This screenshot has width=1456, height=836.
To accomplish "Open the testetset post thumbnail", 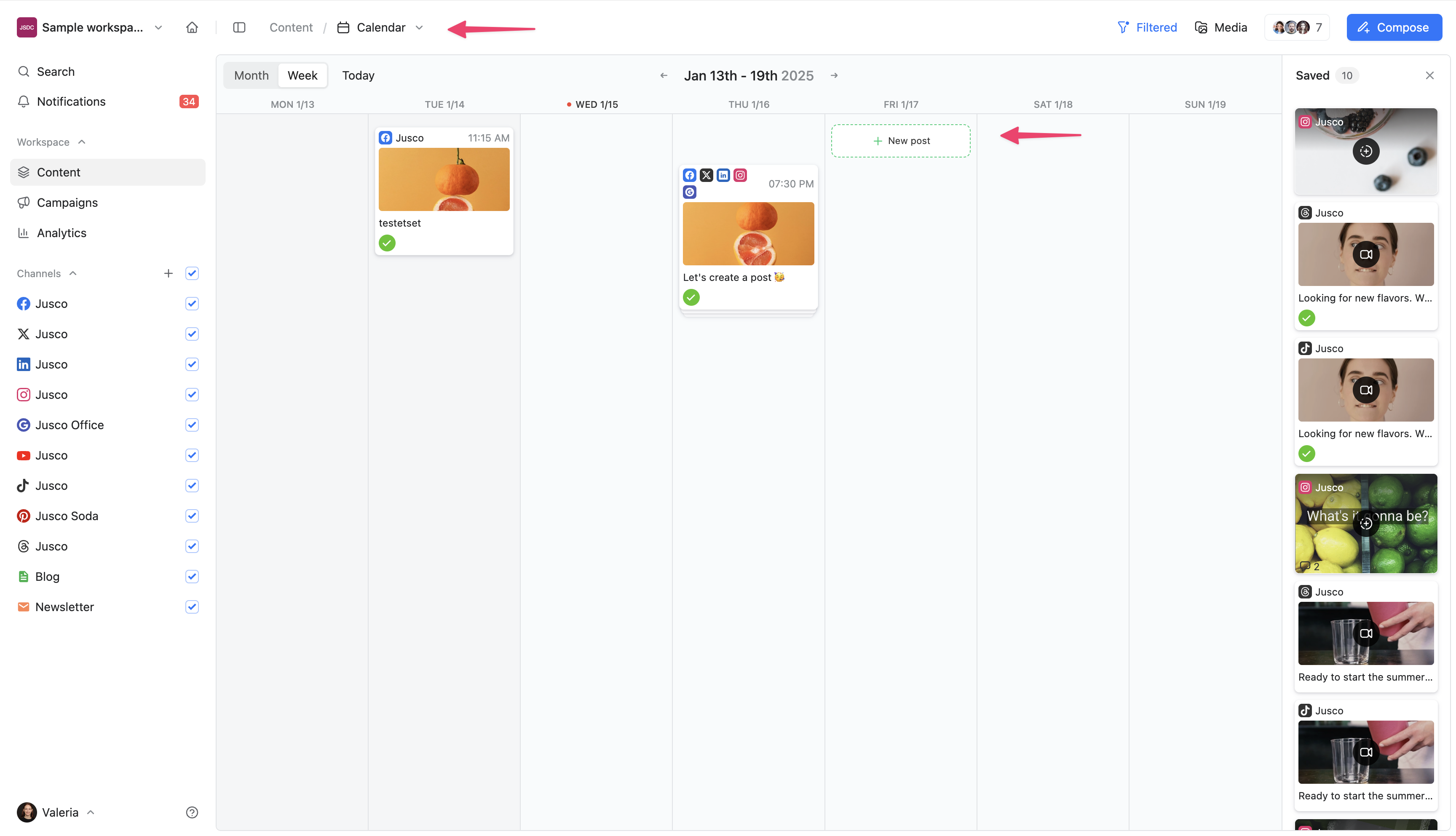I will tap(443, 180).
